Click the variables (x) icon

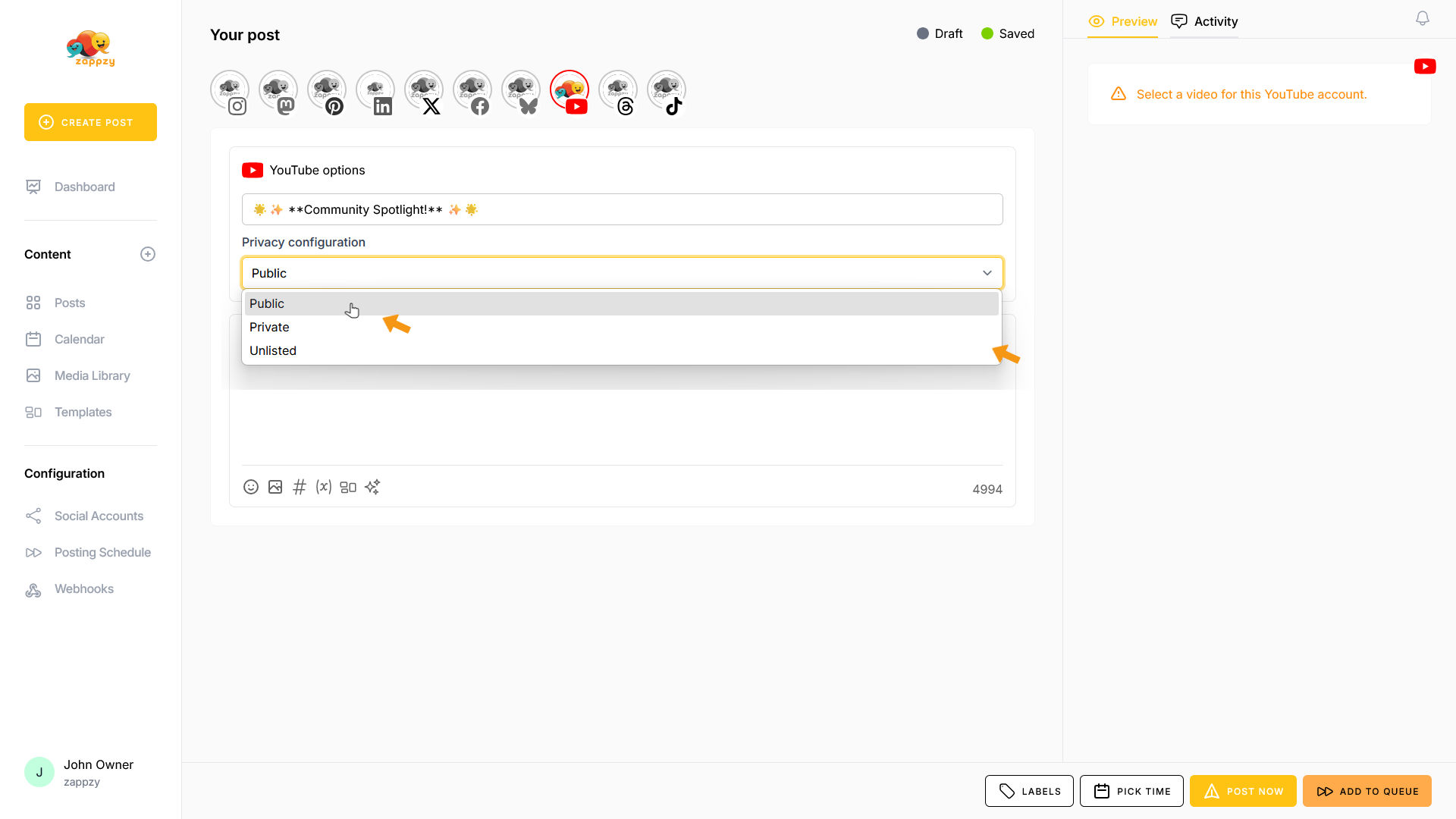pyautogui.click(x=324, y=487)
